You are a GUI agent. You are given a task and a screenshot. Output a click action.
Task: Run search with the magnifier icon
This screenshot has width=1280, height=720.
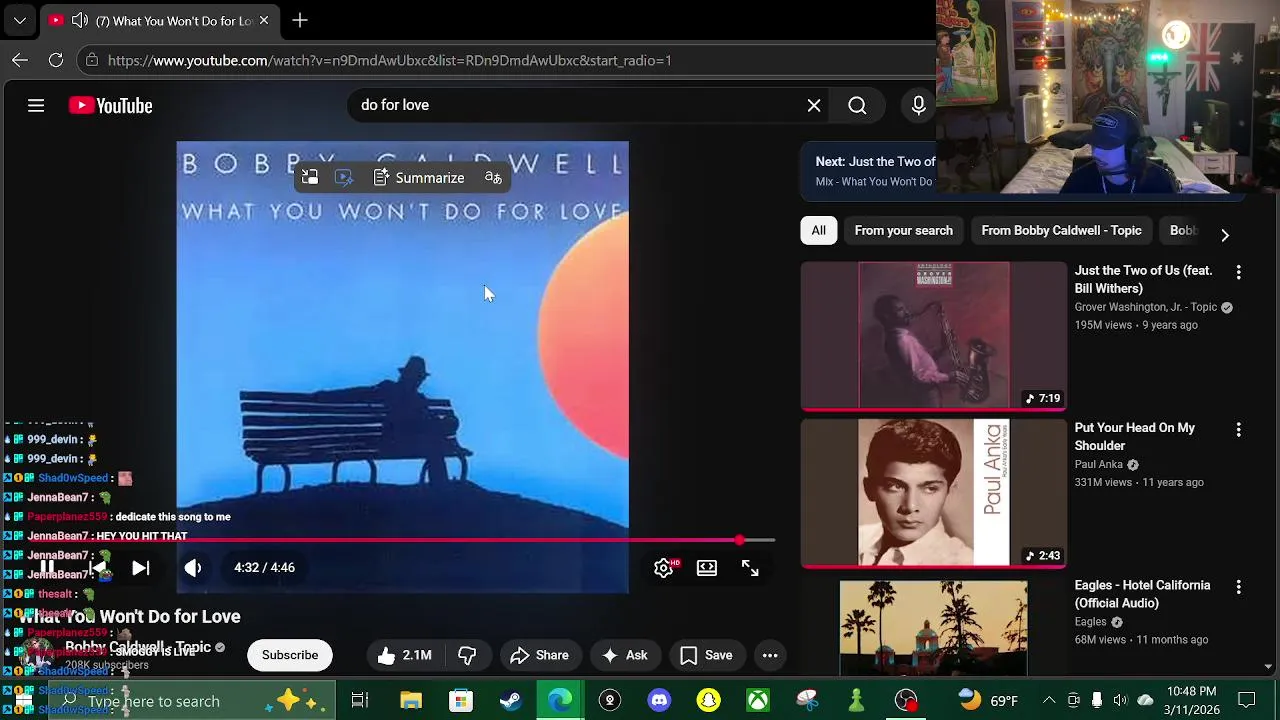coord(857,105)
